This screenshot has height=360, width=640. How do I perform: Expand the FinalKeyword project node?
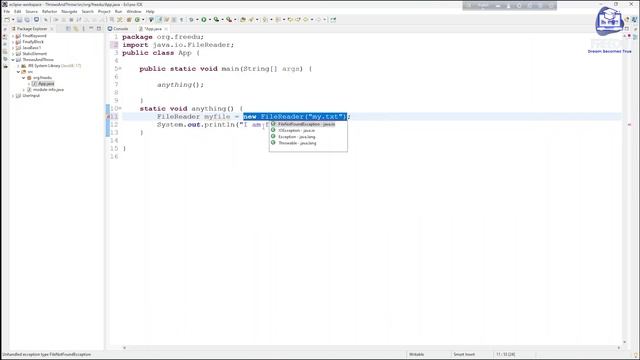tap(13, 36)
